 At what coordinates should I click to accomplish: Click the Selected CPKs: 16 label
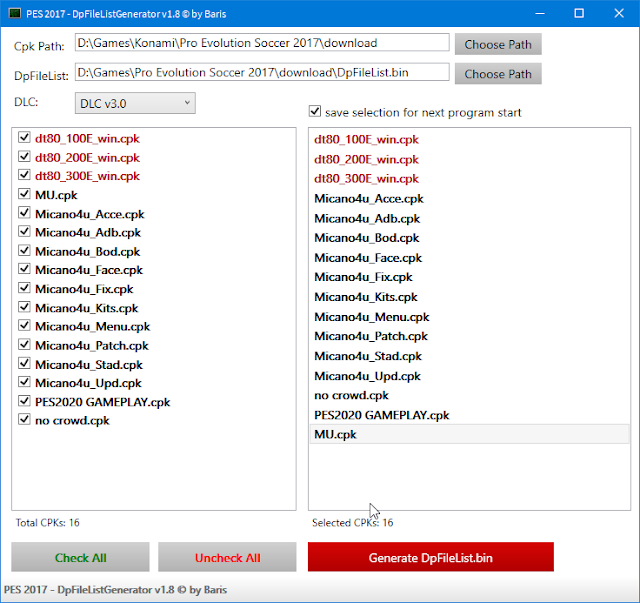tap(352, 523)
